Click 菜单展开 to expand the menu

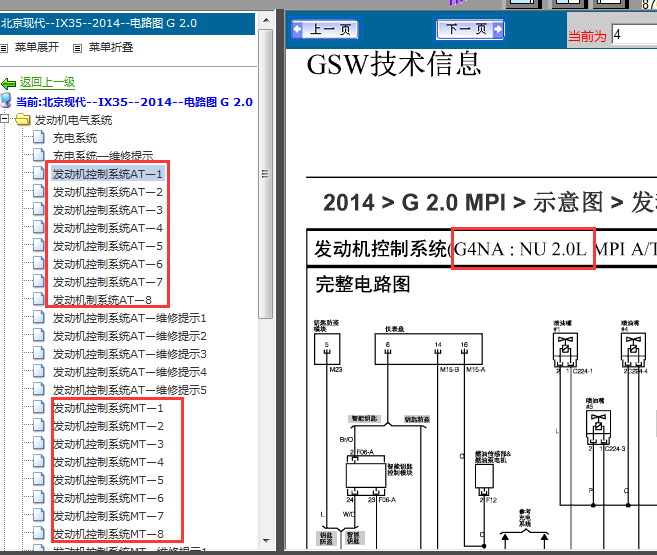click(36, 47)
